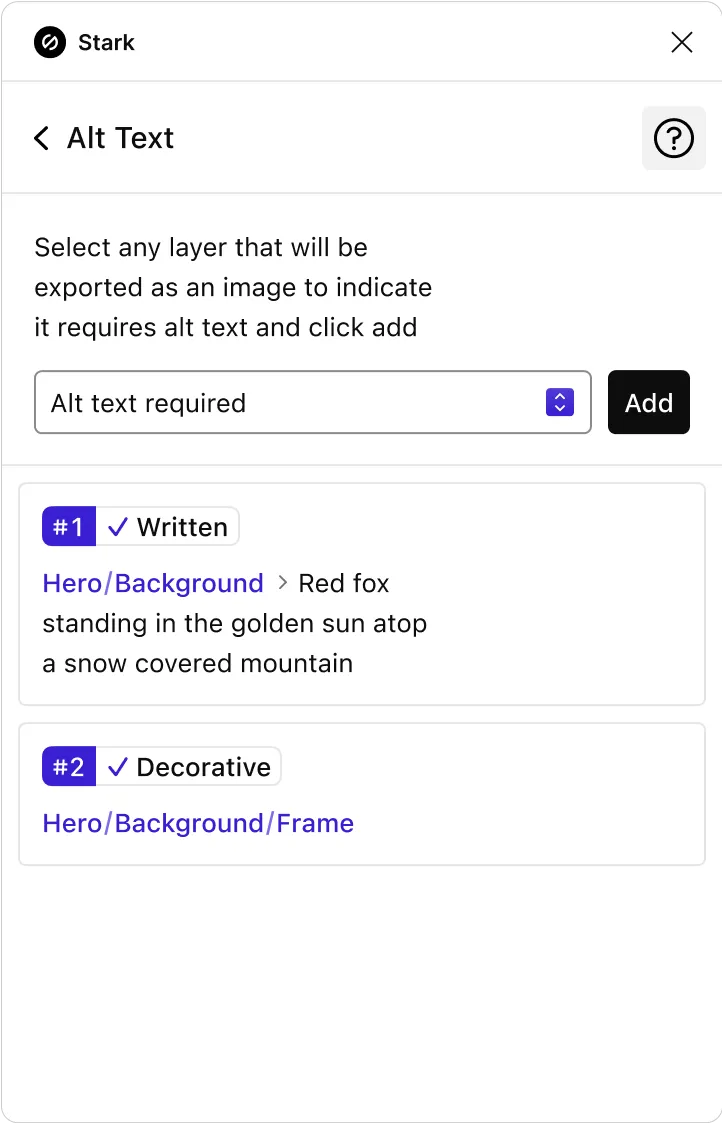Go back using the arrow beside Alt Text
Image resolution: width=722 pixels, height=1123 pixels.
click(x=42, y=138)
